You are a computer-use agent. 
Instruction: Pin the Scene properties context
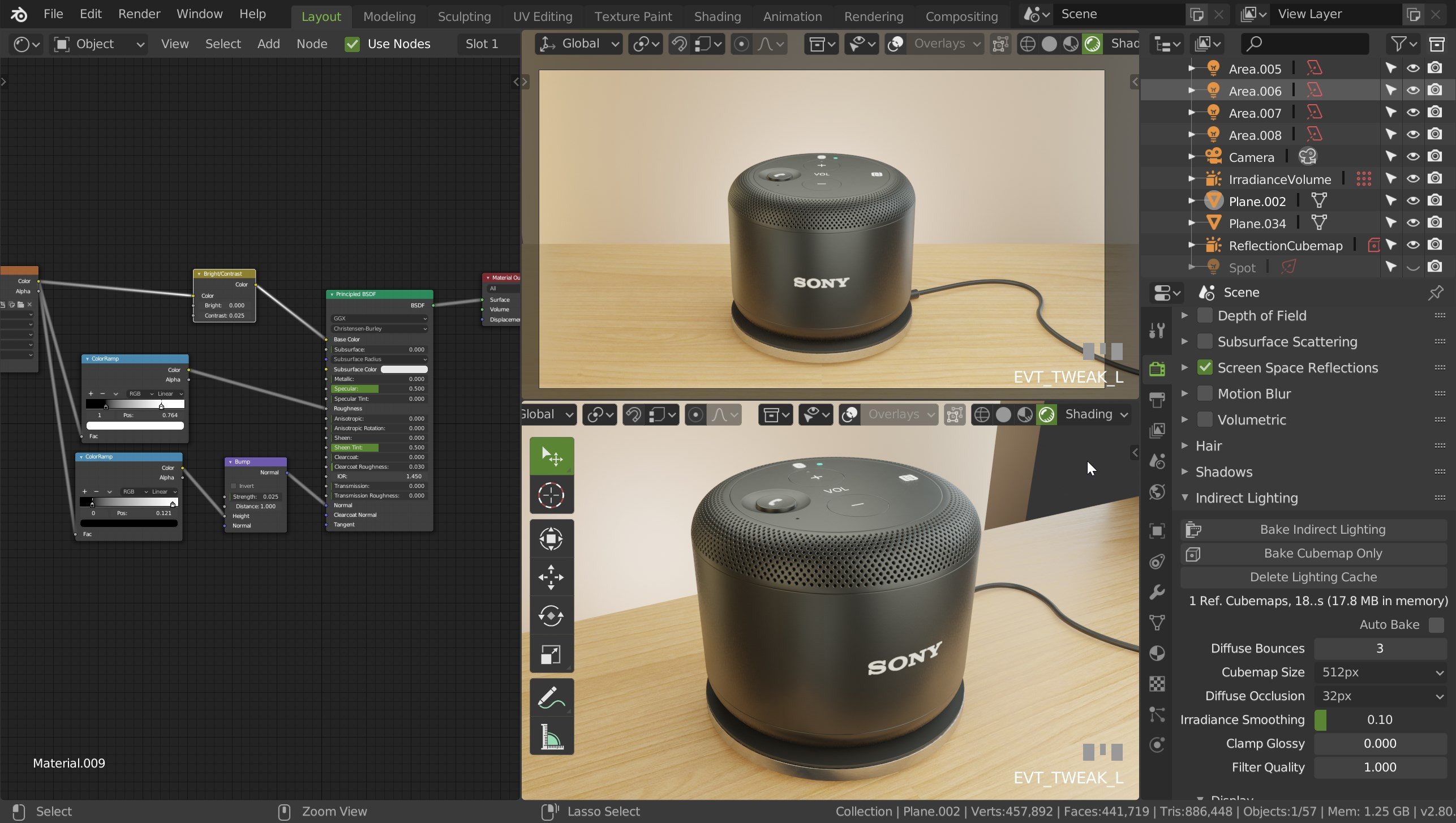pos(1436,293)
